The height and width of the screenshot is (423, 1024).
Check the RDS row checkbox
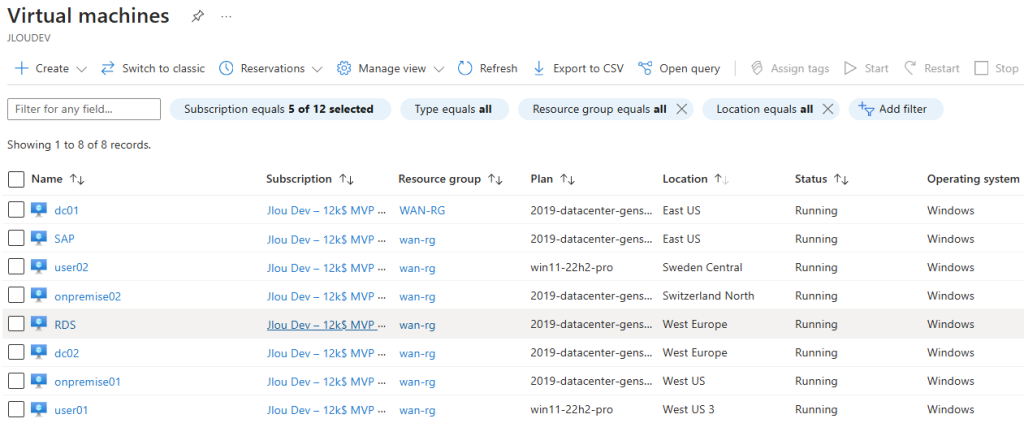click(x=16, y=324)
